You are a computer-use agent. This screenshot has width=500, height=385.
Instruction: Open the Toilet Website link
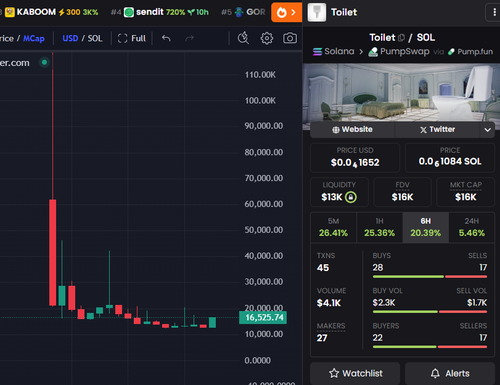(x=352, y=130)
